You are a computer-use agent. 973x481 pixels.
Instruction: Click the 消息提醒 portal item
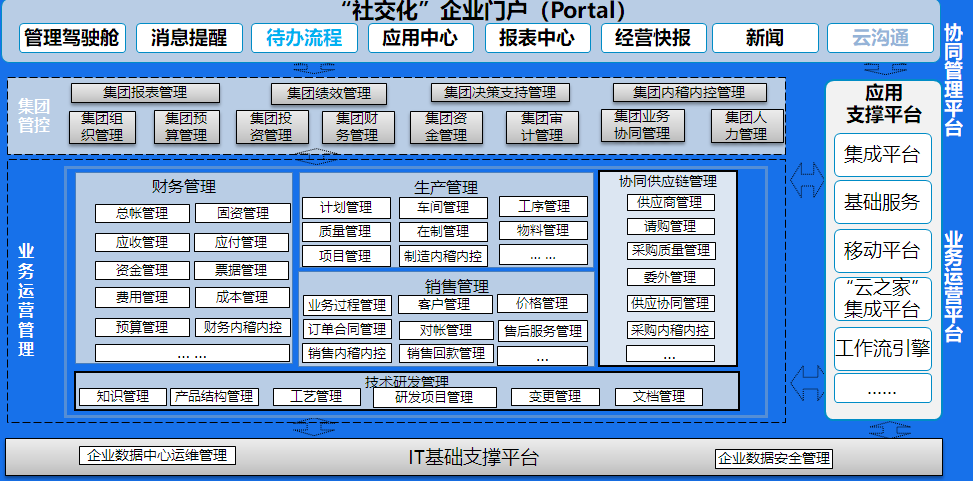coord(189,39)
